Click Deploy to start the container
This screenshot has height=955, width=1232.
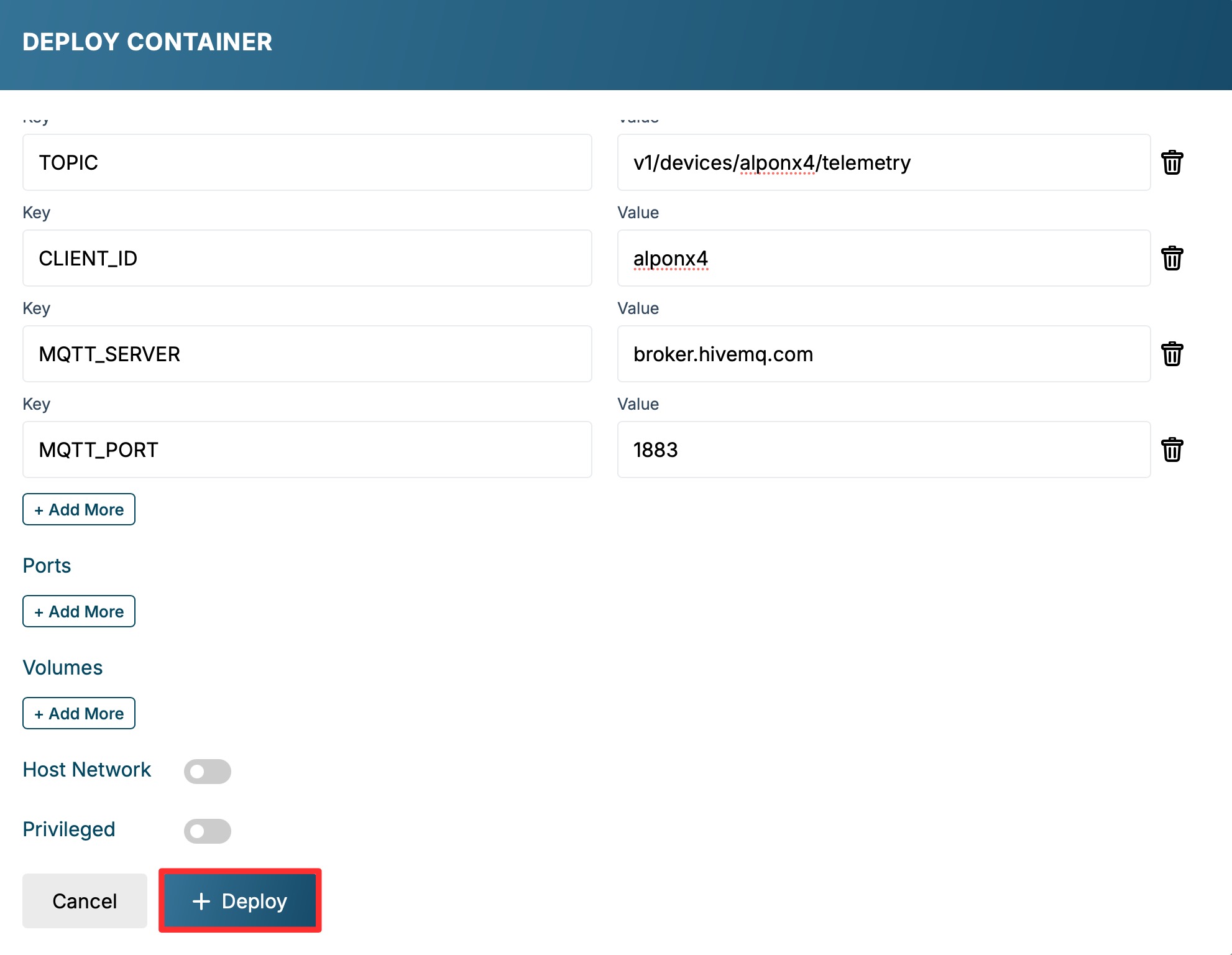point(240,900)
